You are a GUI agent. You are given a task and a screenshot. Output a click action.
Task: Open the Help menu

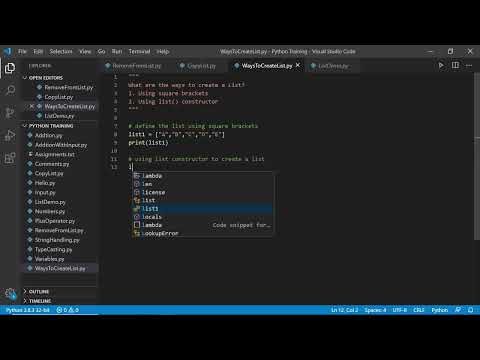(163, 51)
